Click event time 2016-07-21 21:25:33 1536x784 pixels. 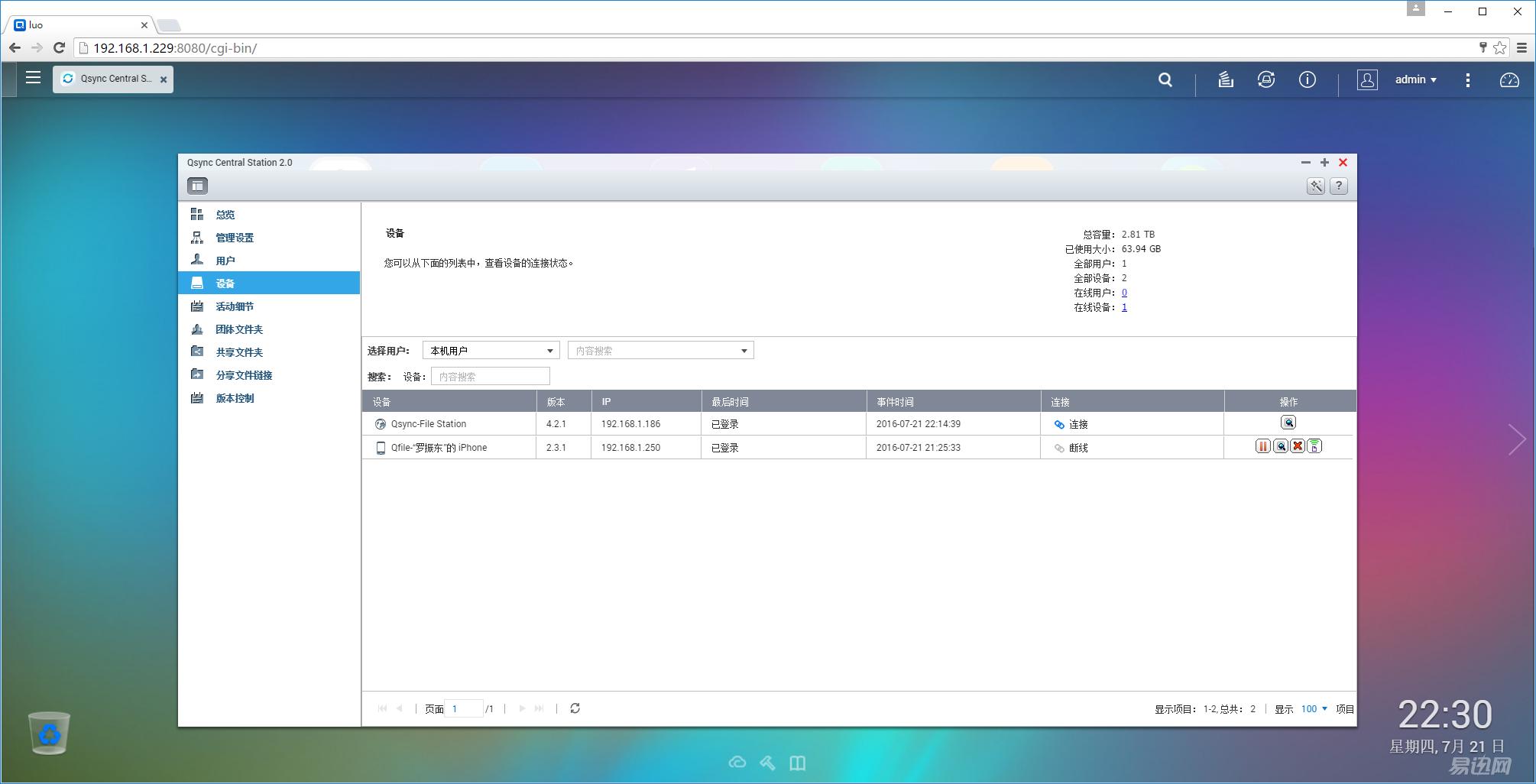tap(919, 448)
